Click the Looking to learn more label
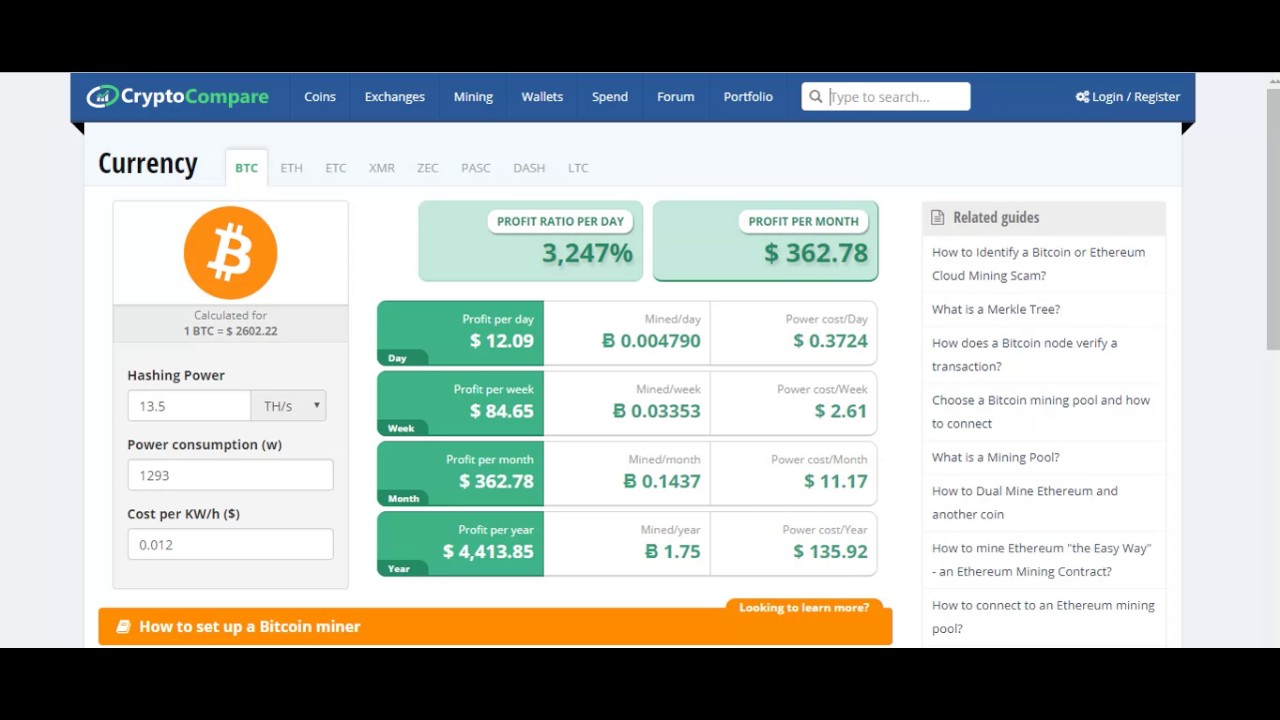The height and width of the screenshot is (720, 1280). point(804,607)
